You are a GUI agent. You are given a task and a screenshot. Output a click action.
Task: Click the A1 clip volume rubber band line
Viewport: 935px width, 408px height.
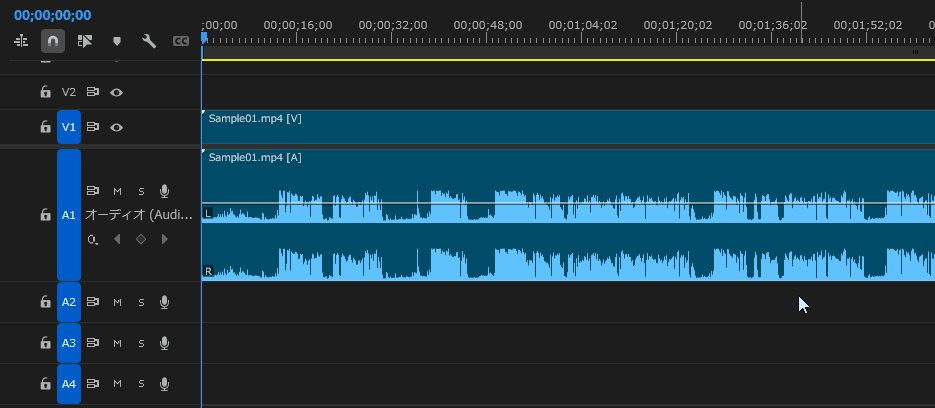coord(568,203)
